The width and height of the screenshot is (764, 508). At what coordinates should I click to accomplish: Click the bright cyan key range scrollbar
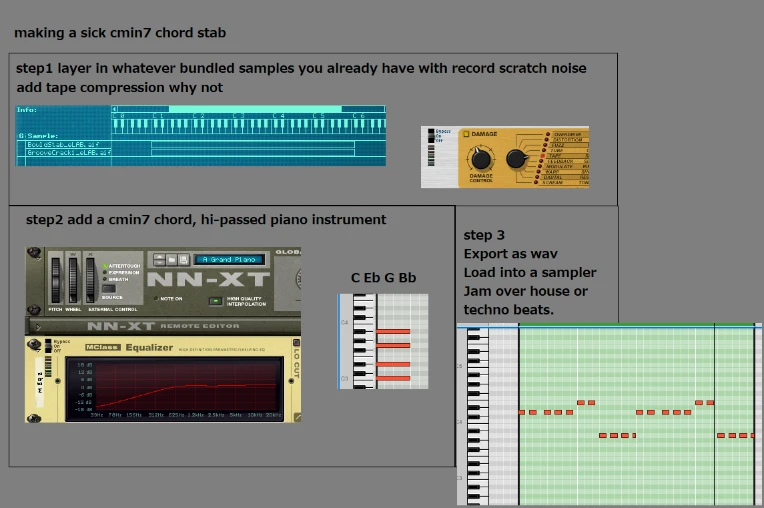click(255, 109)
